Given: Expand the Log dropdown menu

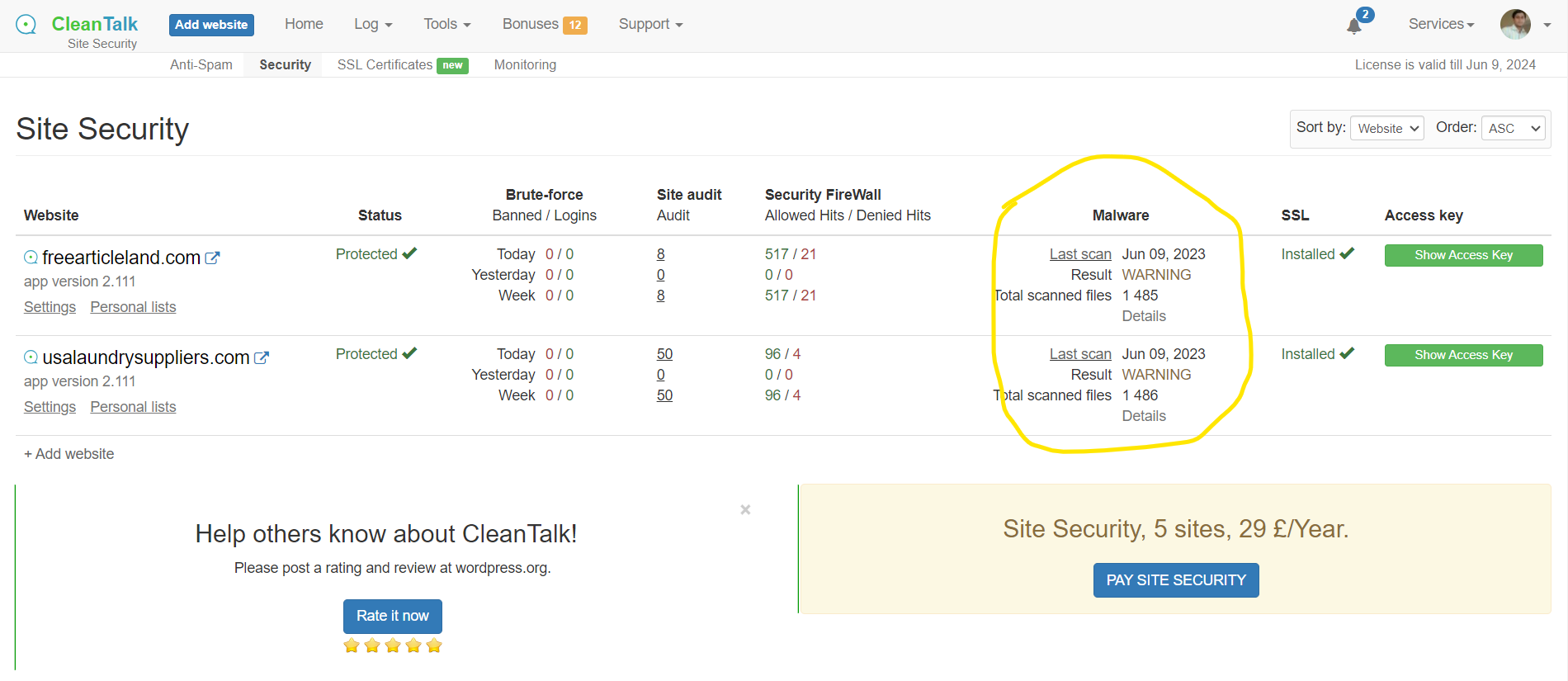Looking at the screenshot, I should (373, 24).
